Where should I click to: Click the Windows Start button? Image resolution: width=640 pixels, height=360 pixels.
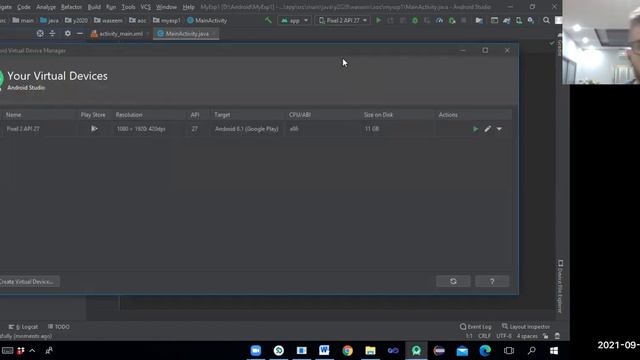pyautogui.click(x=554, y=351)
